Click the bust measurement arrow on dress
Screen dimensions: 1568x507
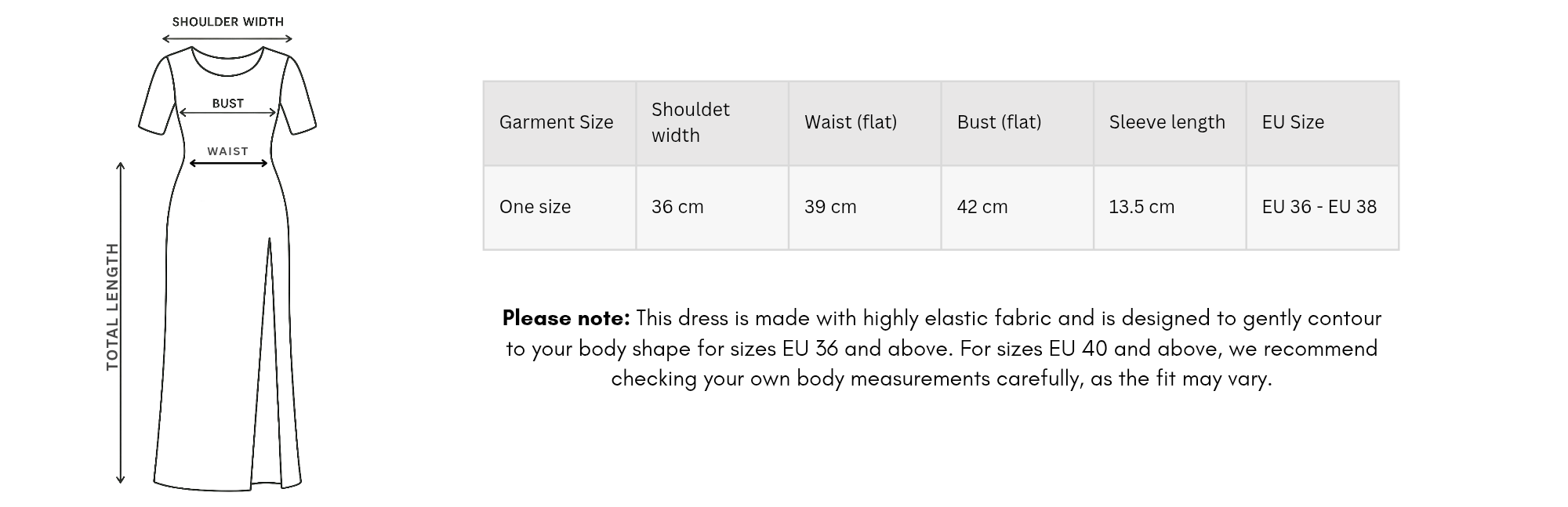click(227, 113)
